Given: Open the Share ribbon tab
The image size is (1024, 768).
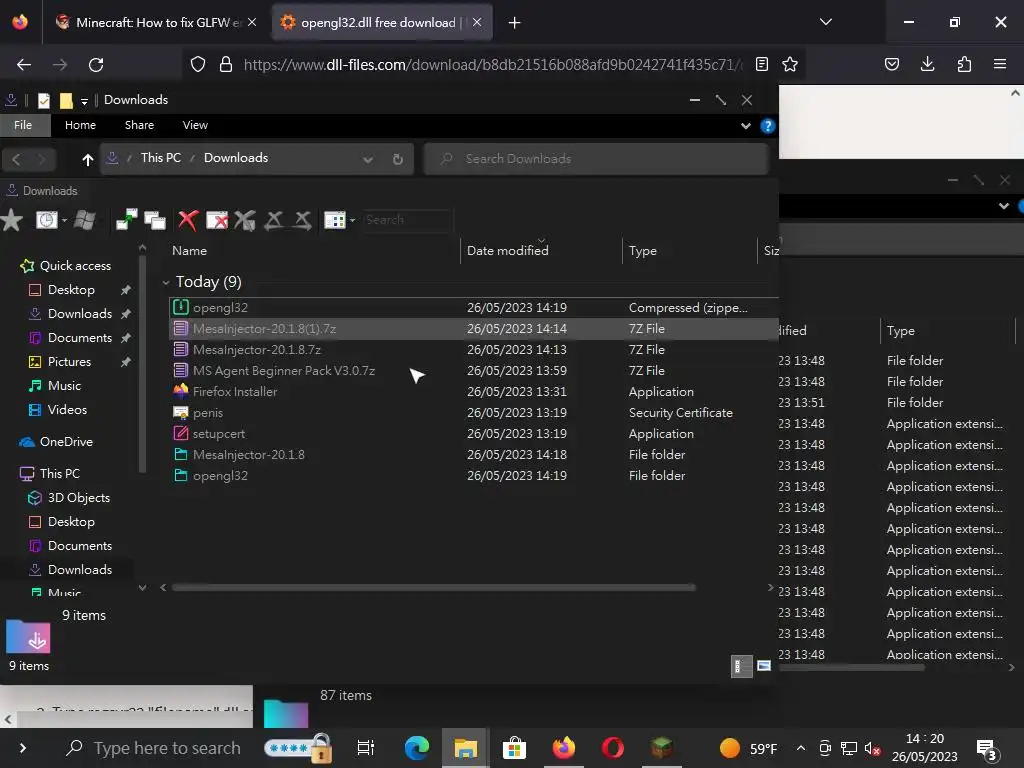Looking at the screenshot, I should coord(139,125).
